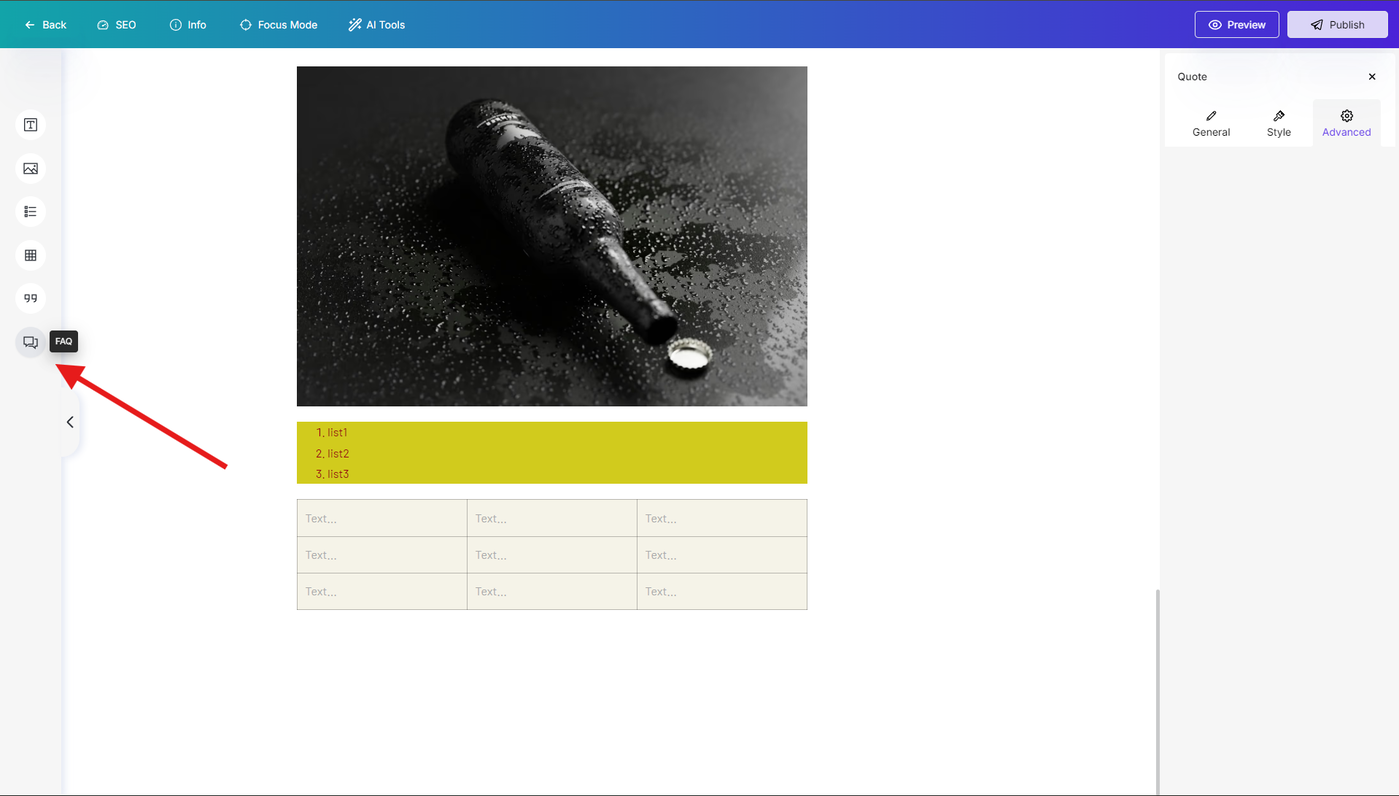Publish the page
Image resolution: width=1399 pixels, height=796 pixels.
tap(1337, 25)
